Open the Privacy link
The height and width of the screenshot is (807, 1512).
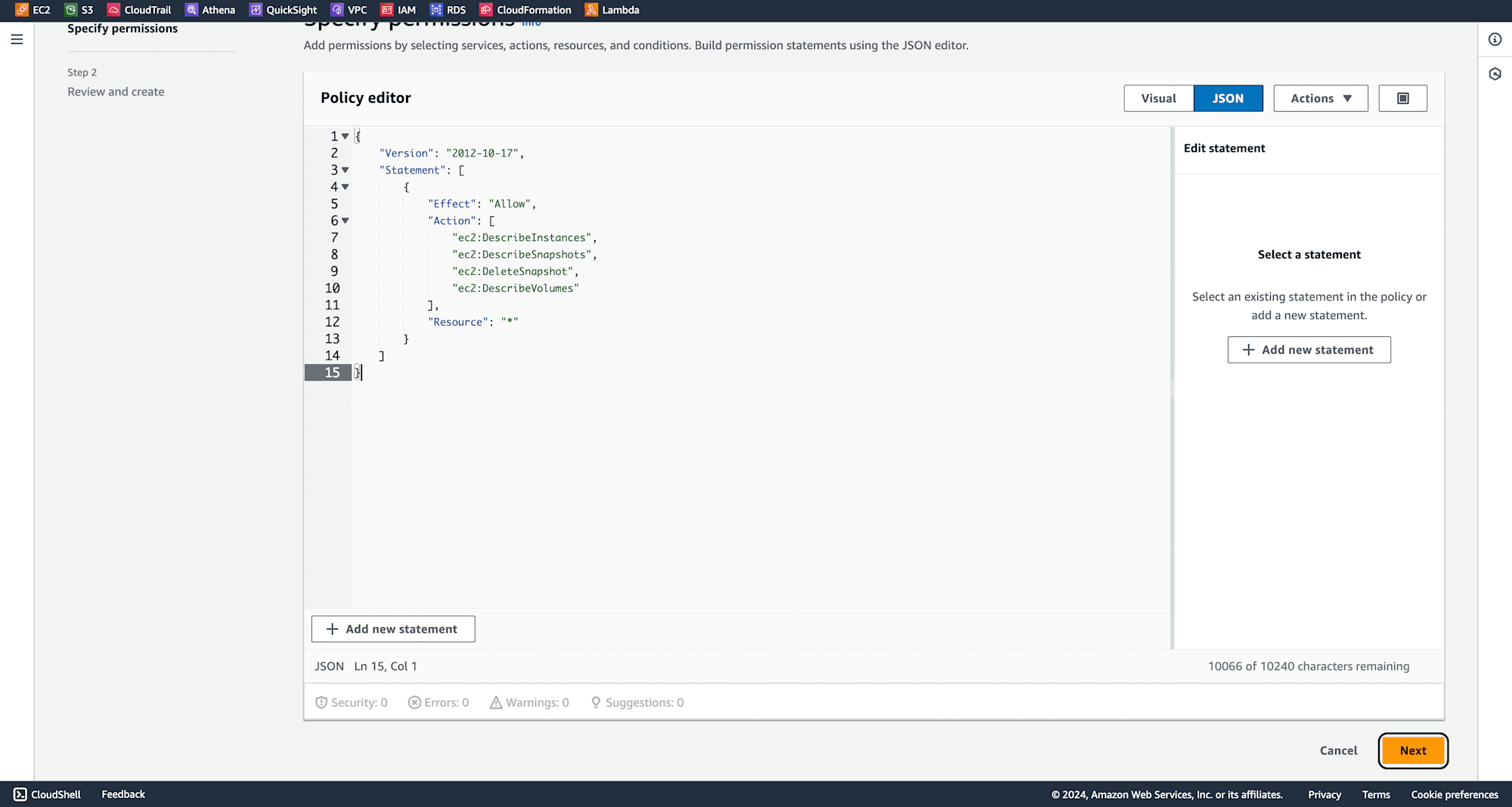[x=1325, y=794]
